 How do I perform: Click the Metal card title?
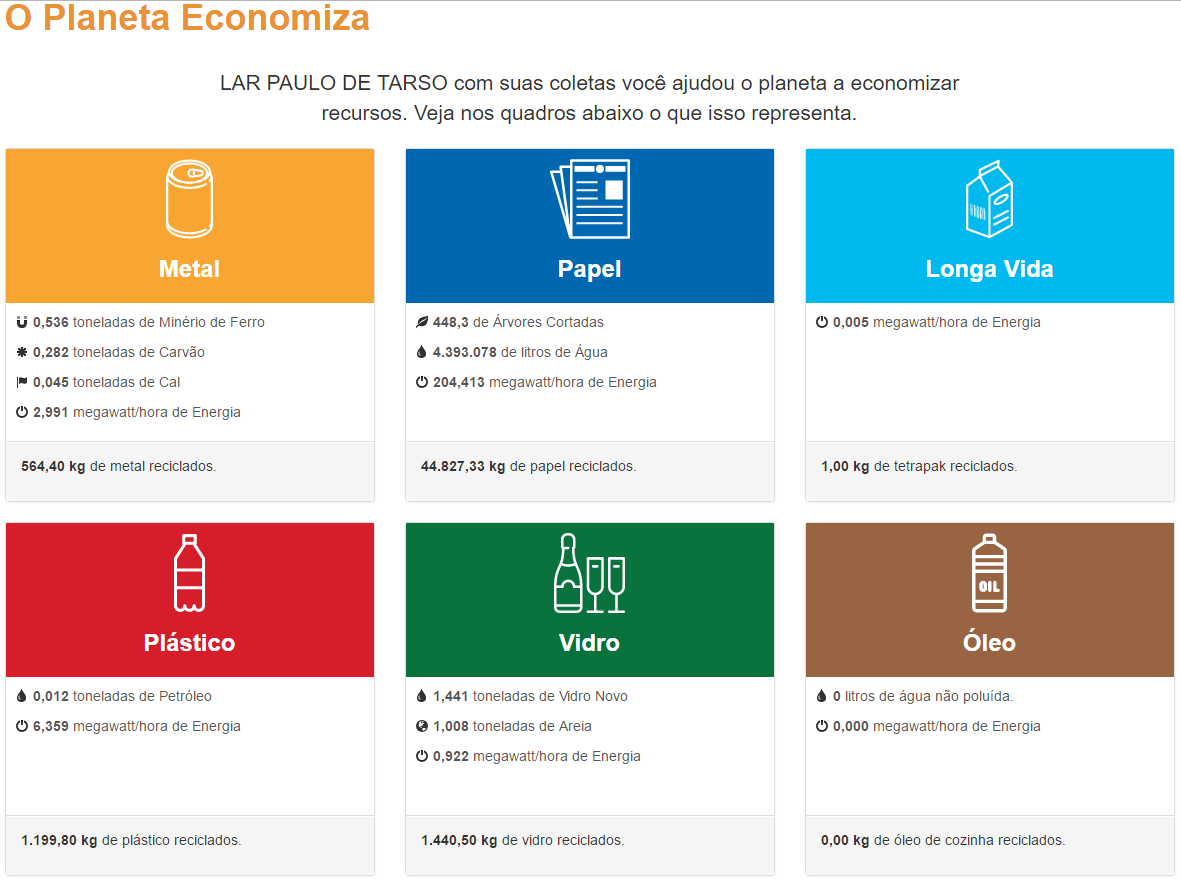pos(189,269)
